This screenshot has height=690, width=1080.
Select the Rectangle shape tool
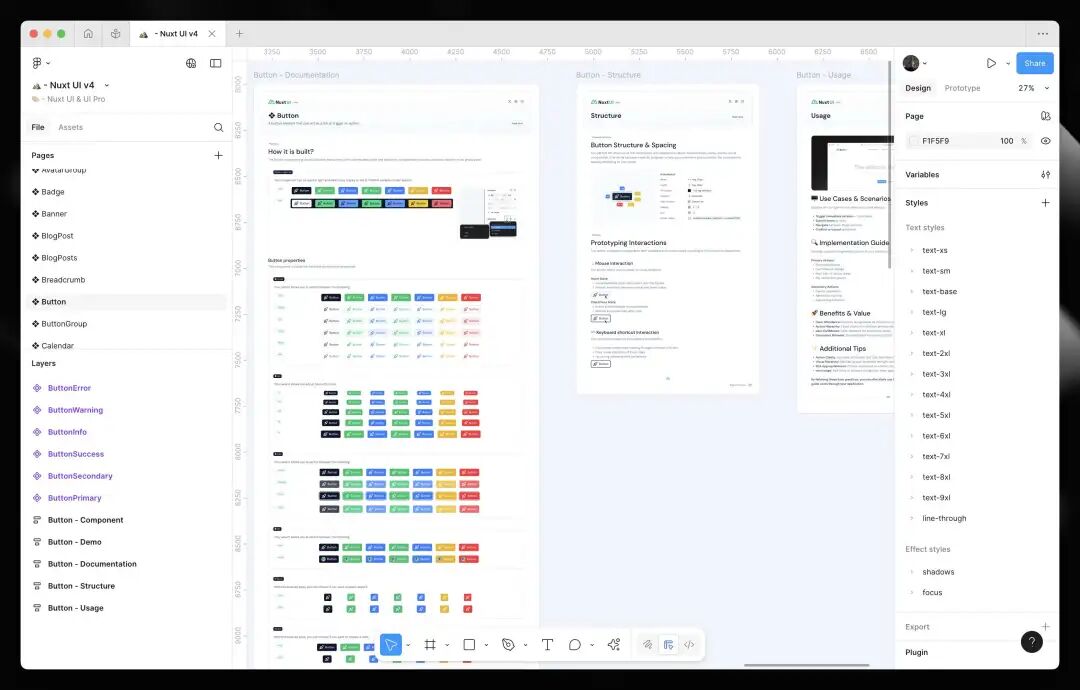click(469, 645)
